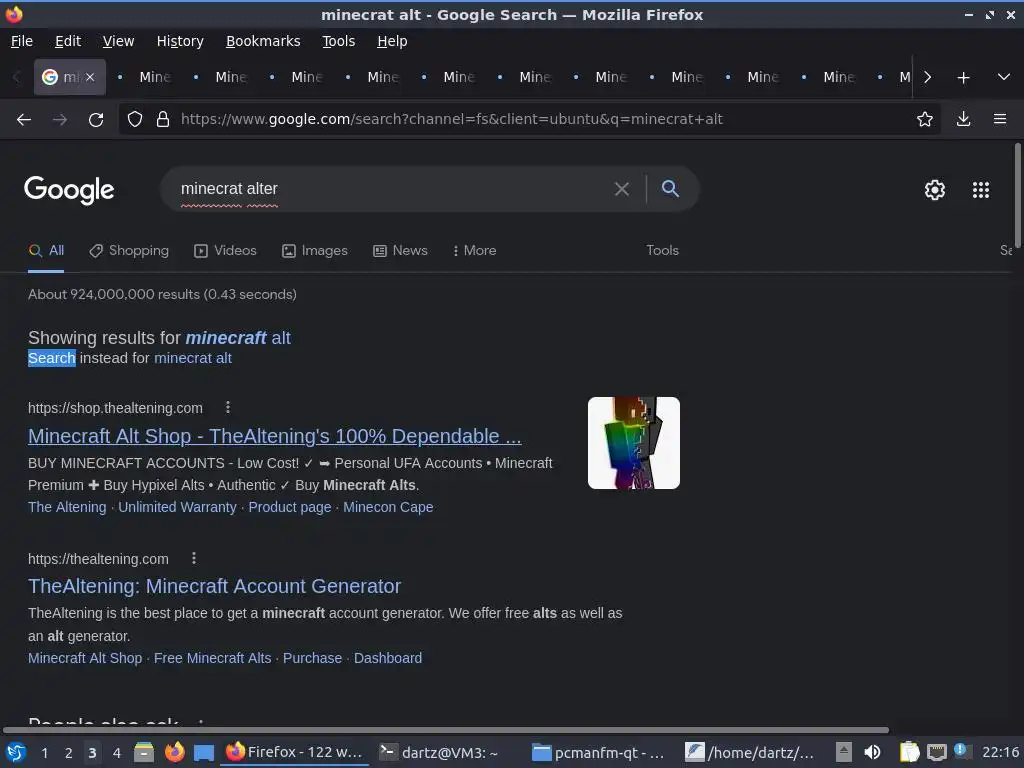Open the Firefox downloads panel
This screenshot has height=768, width=1024.
pos(963,119)
